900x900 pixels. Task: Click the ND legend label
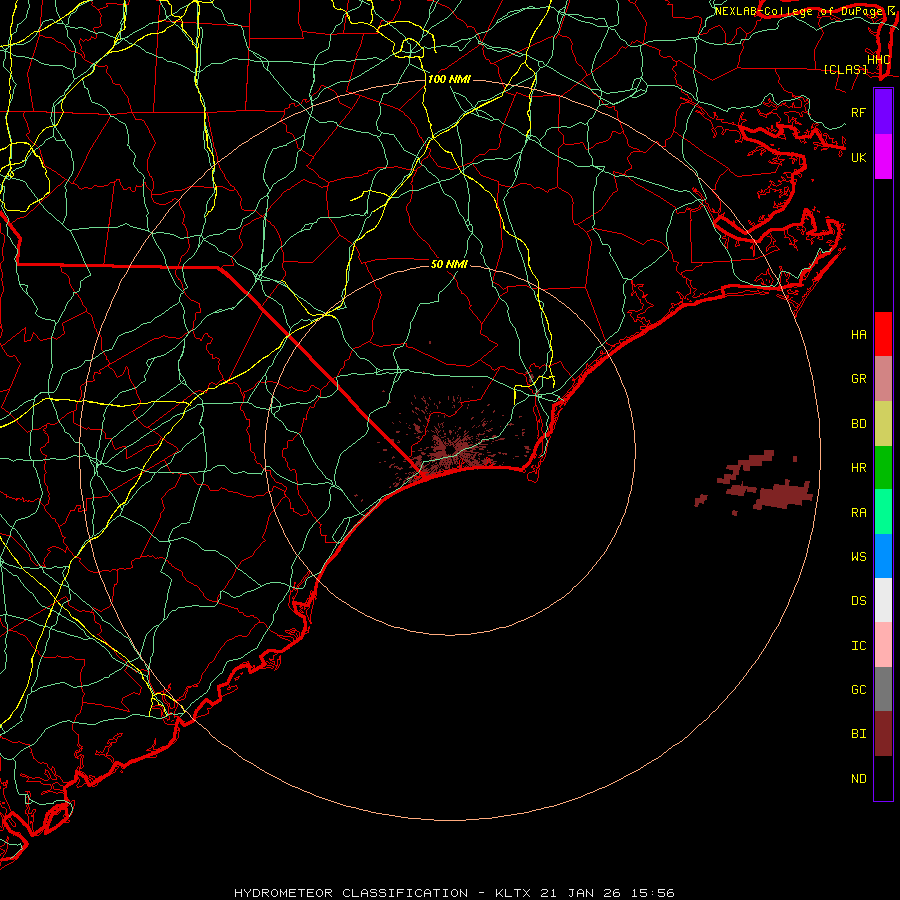click(x=858, y=779)
